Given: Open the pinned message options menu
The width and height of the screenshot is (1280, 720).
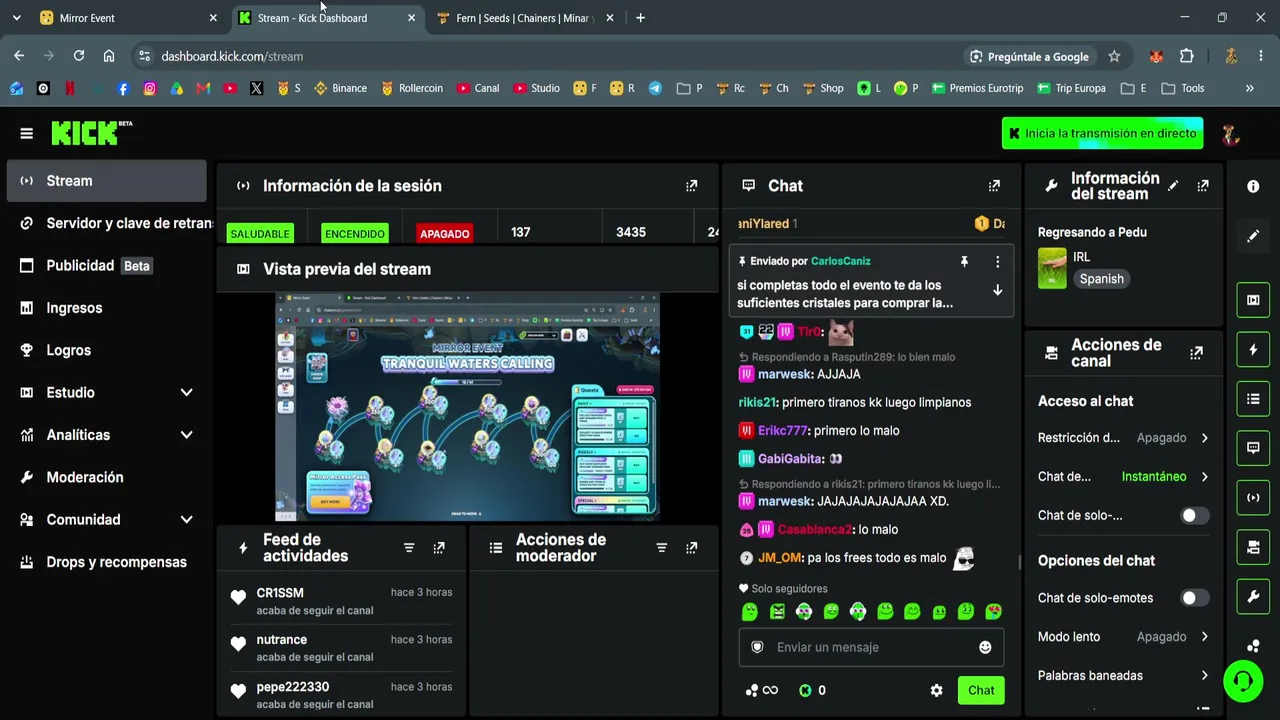Looking at the screenshot, I should (997, 262).
